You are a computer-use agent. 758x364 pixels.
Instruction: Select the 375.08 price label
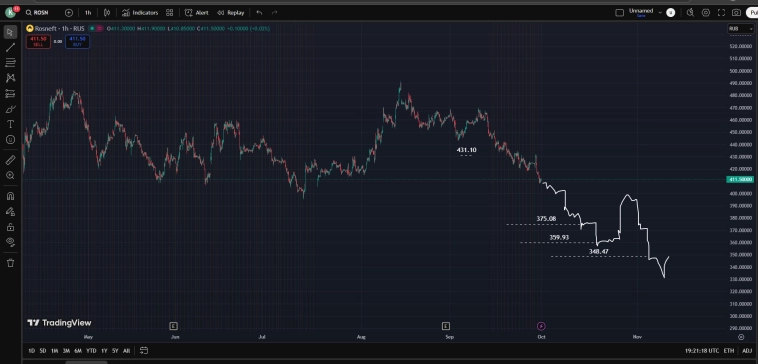546,218
